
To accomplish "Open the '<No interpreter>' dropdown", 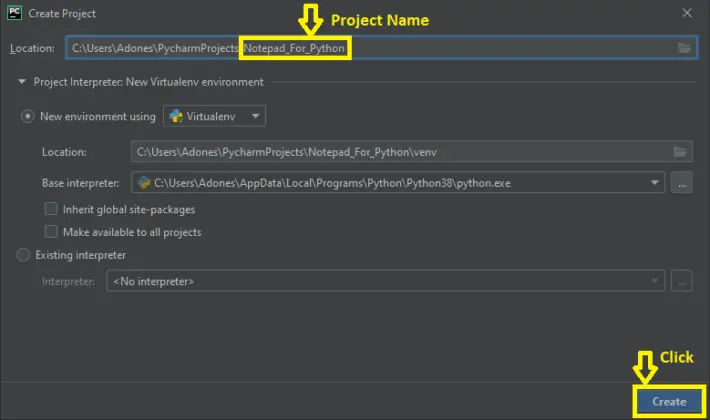I will [385, 282].
